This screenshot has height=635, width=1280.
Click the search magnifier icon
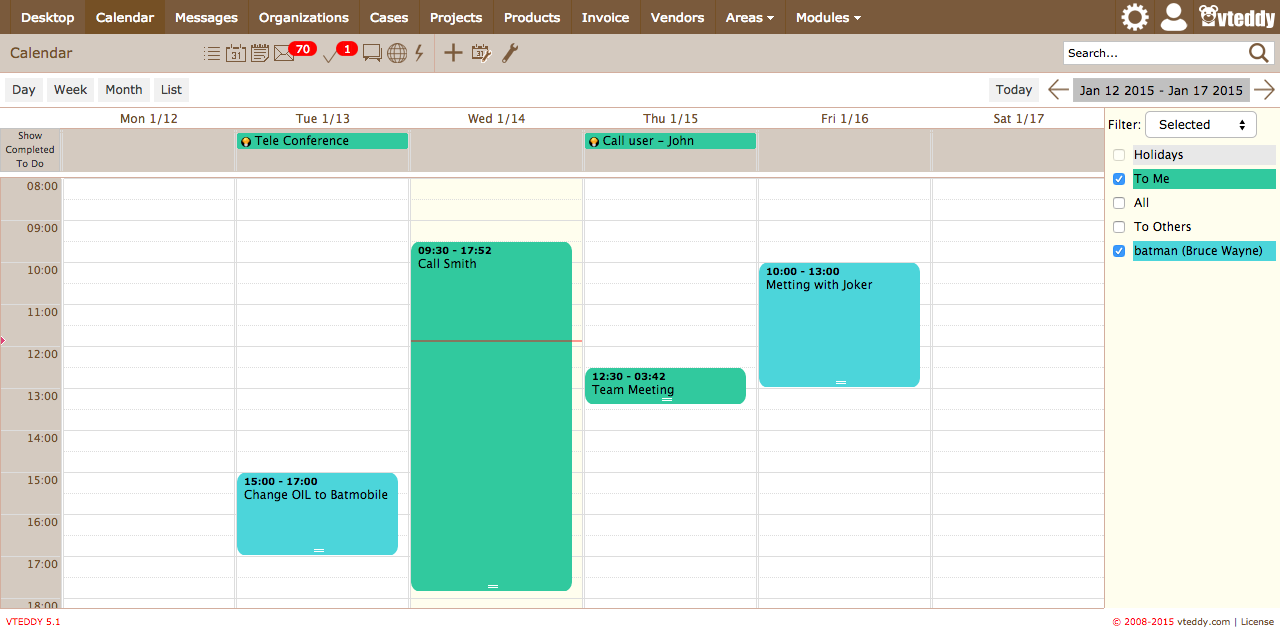(x=1258, y=54)
